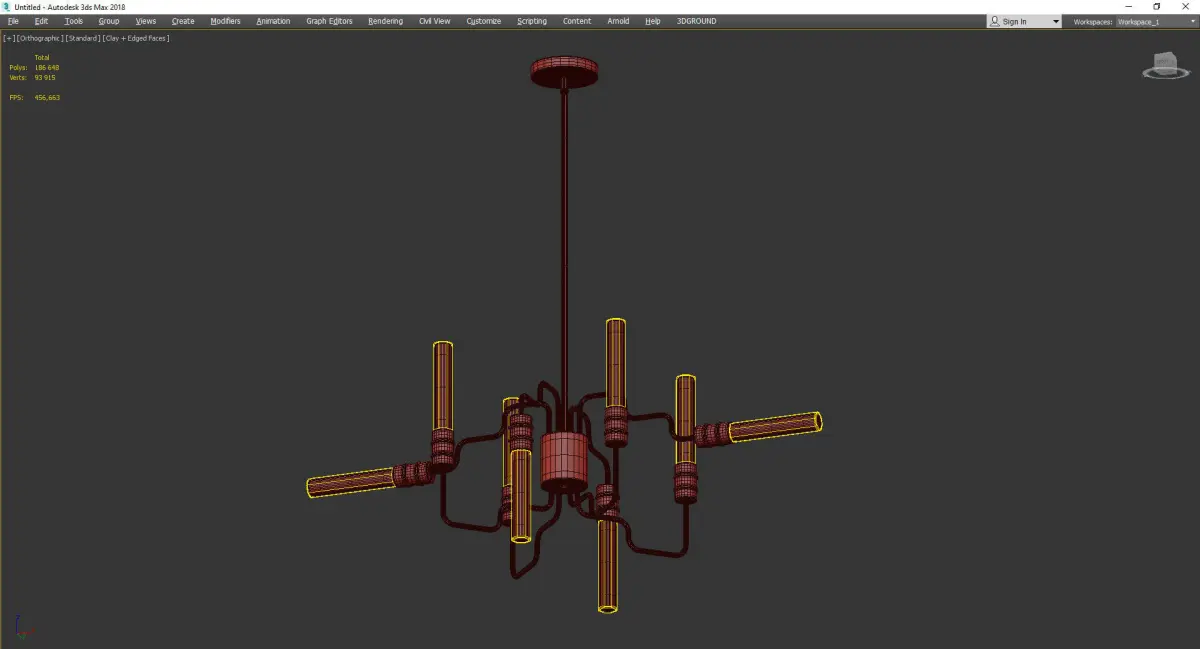Open the Animation menu
This screenshot has height=649, width=1200.
273,21
